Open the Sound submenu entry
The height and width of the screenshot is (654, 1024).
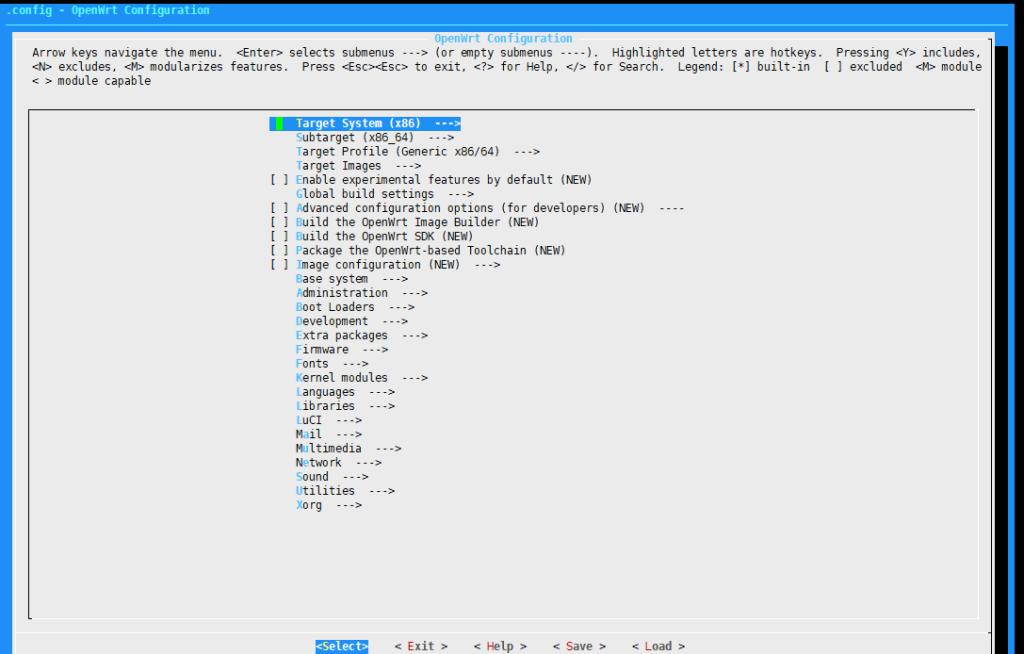[332, 477]
